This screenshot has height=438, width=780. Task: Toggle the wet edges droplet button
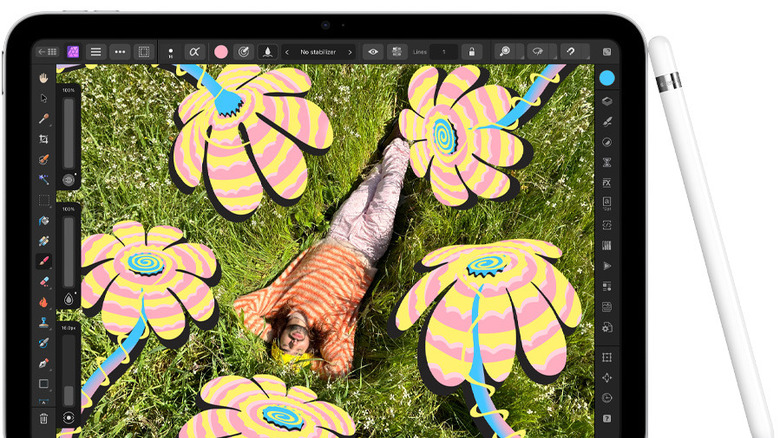(x=268, y=51)
